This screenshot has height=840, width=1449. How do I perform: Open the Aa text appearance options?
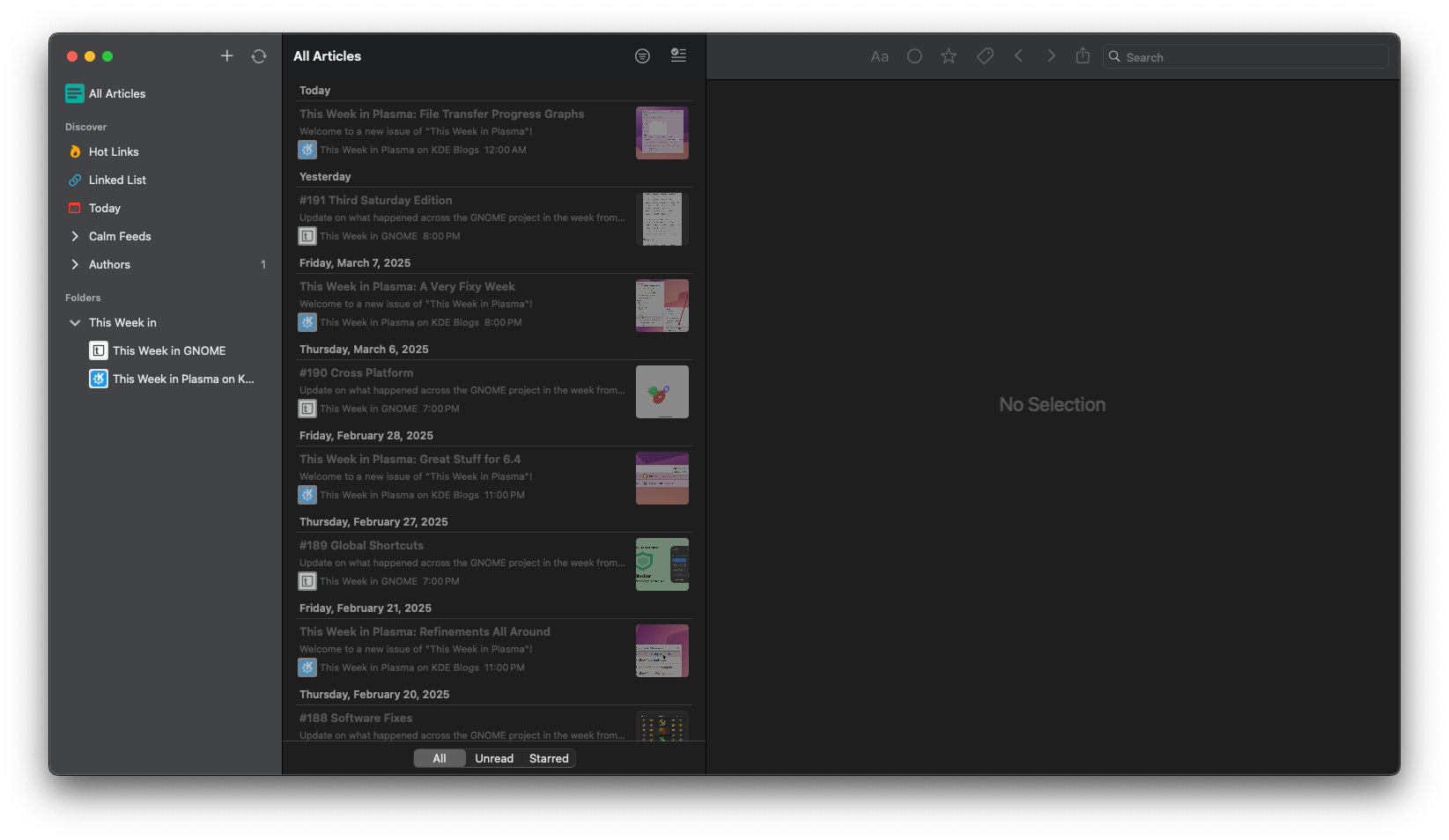[879, 57]
